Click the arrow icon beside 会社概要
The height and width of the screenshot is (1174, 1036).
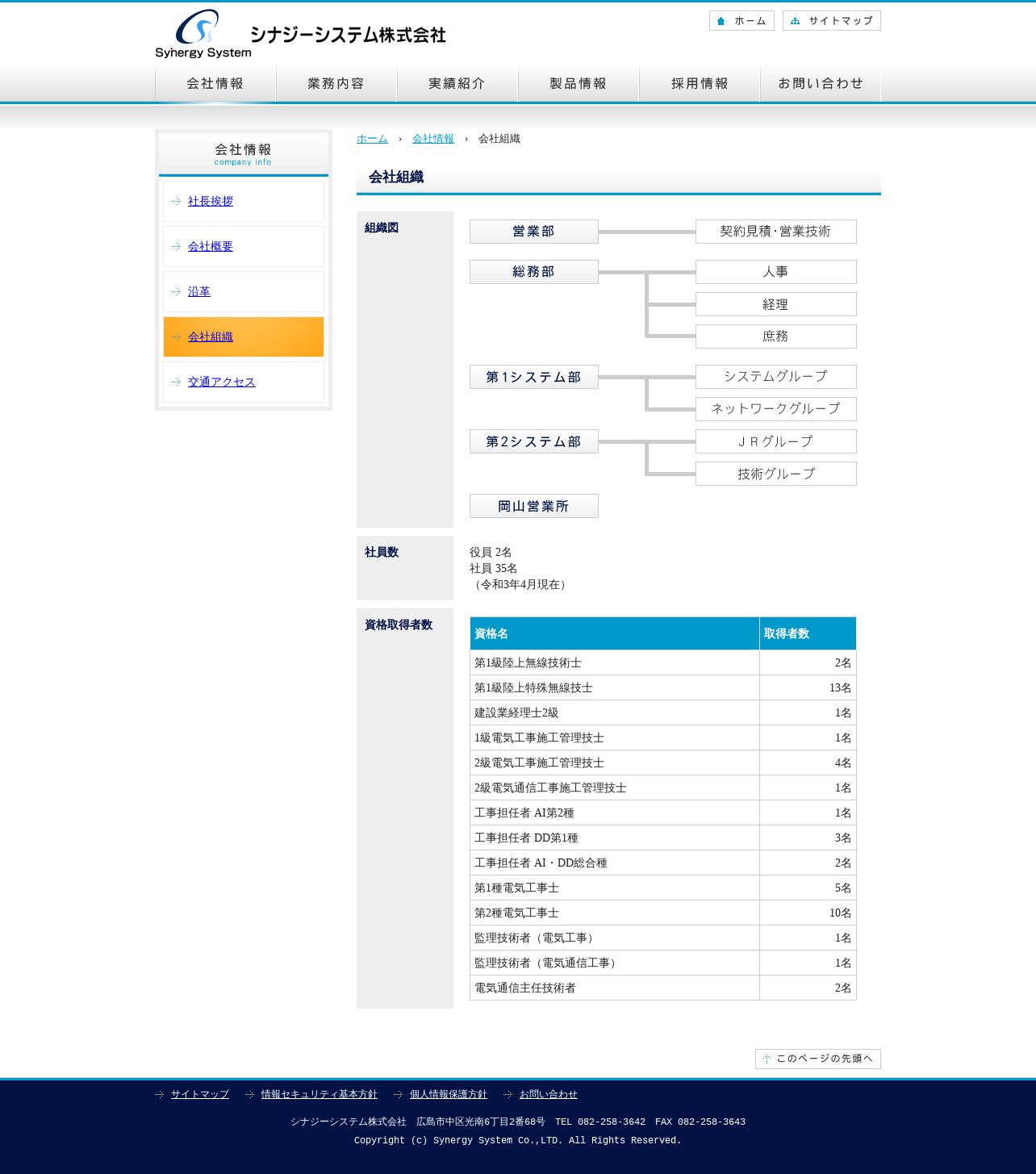pyautogui.click(x=176, y=246)
